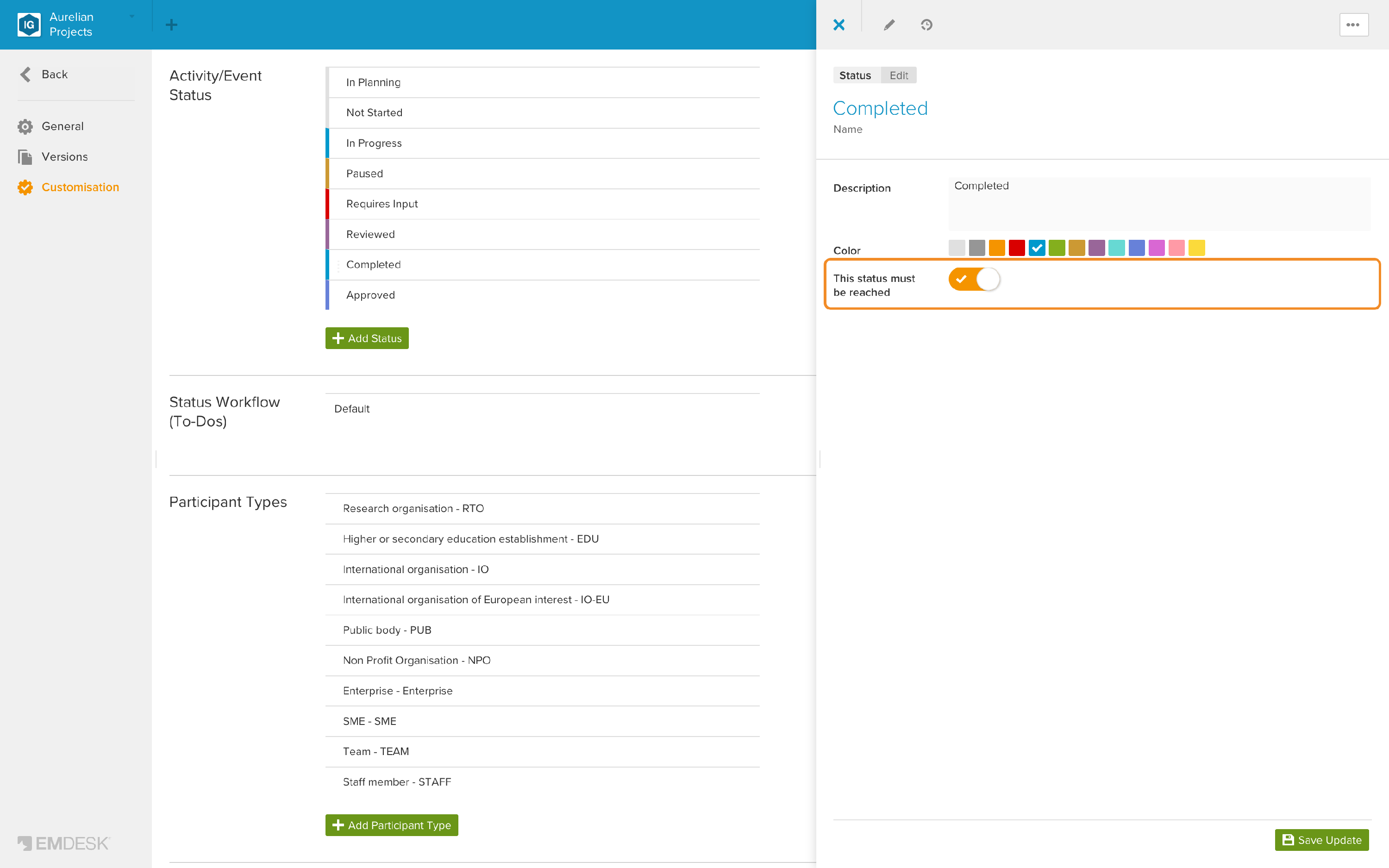The height and width of the screenshot is (868, 1389).
Task: Pick the turquoise color swatch
Action: click(1116, 248)
